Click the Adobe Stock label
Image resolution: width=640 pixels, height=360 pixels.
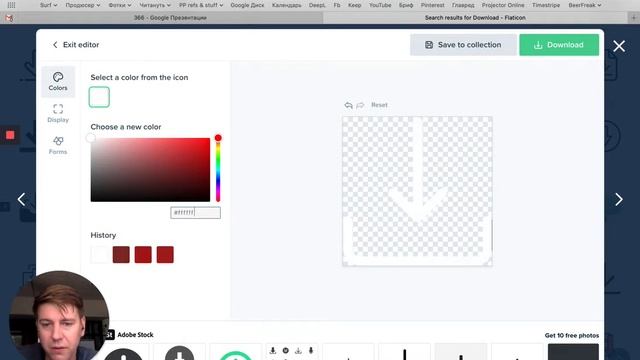[135, 335]
